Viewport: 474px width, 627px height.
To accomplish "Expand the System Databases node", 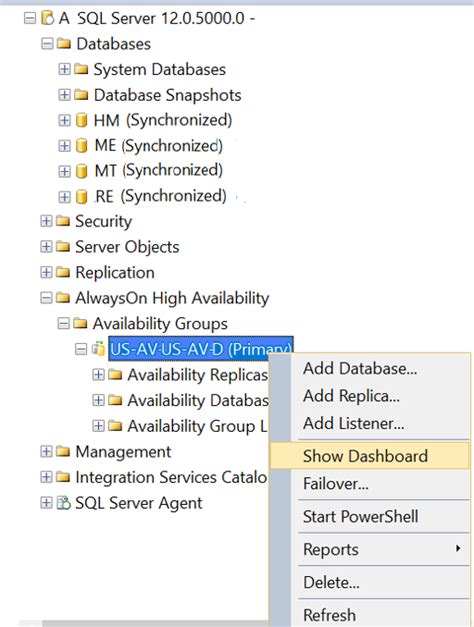I will coord(64,69).
